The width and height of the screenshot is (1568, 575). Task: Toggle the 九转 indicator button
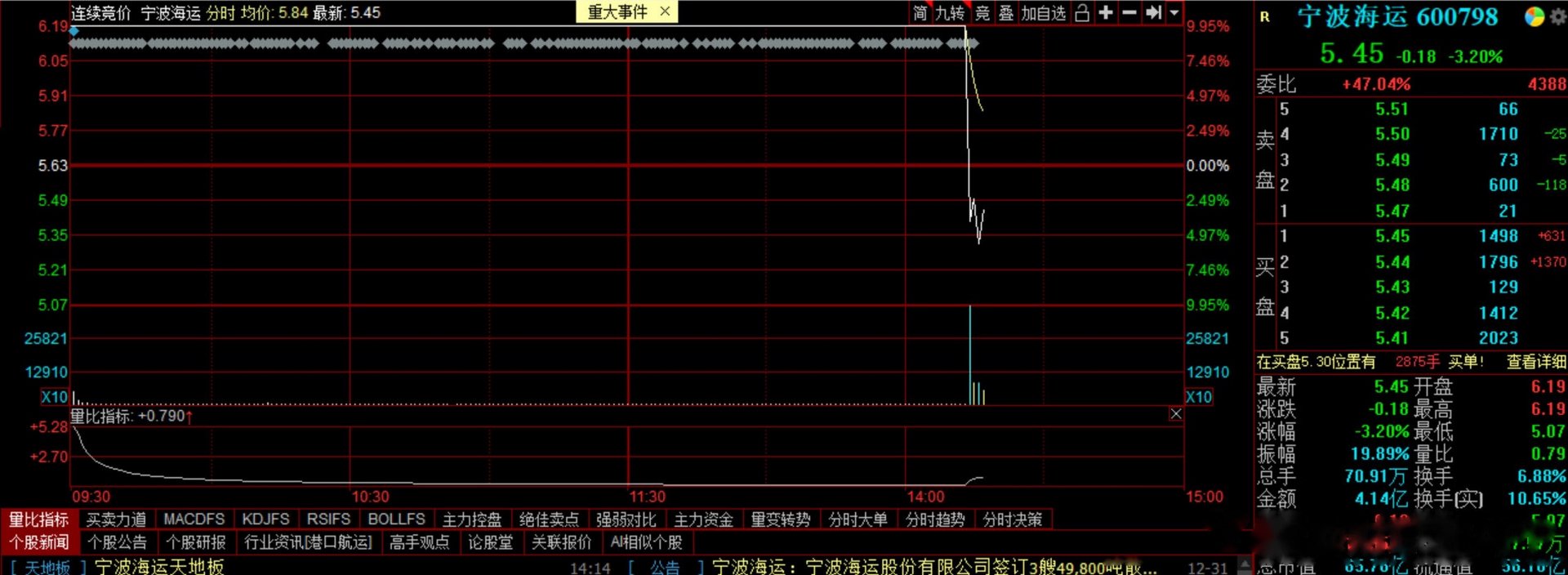pyautogui.click(x=950, y=13)
